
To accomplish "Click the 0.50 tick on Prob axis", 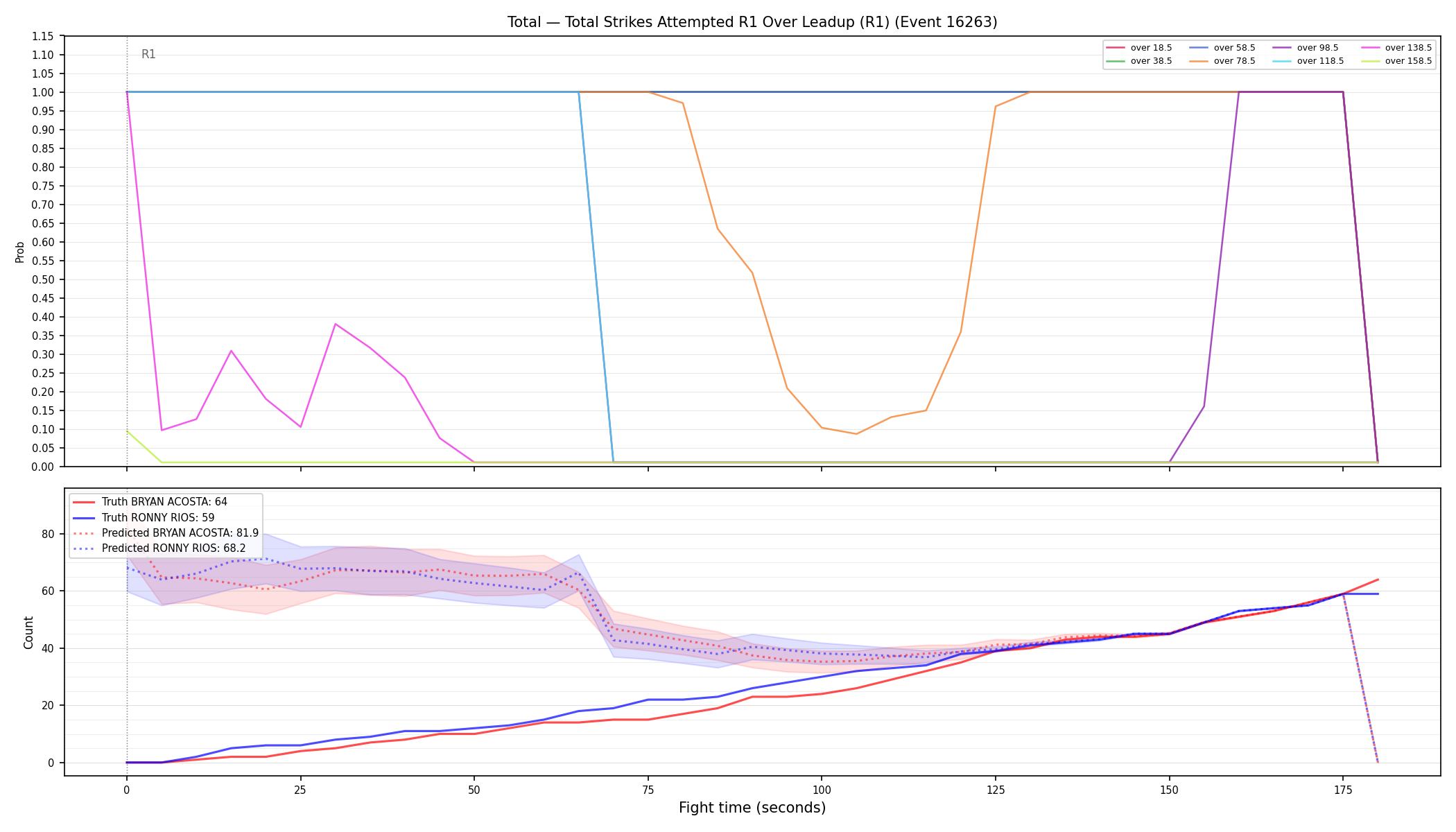I will pos(43,279).
